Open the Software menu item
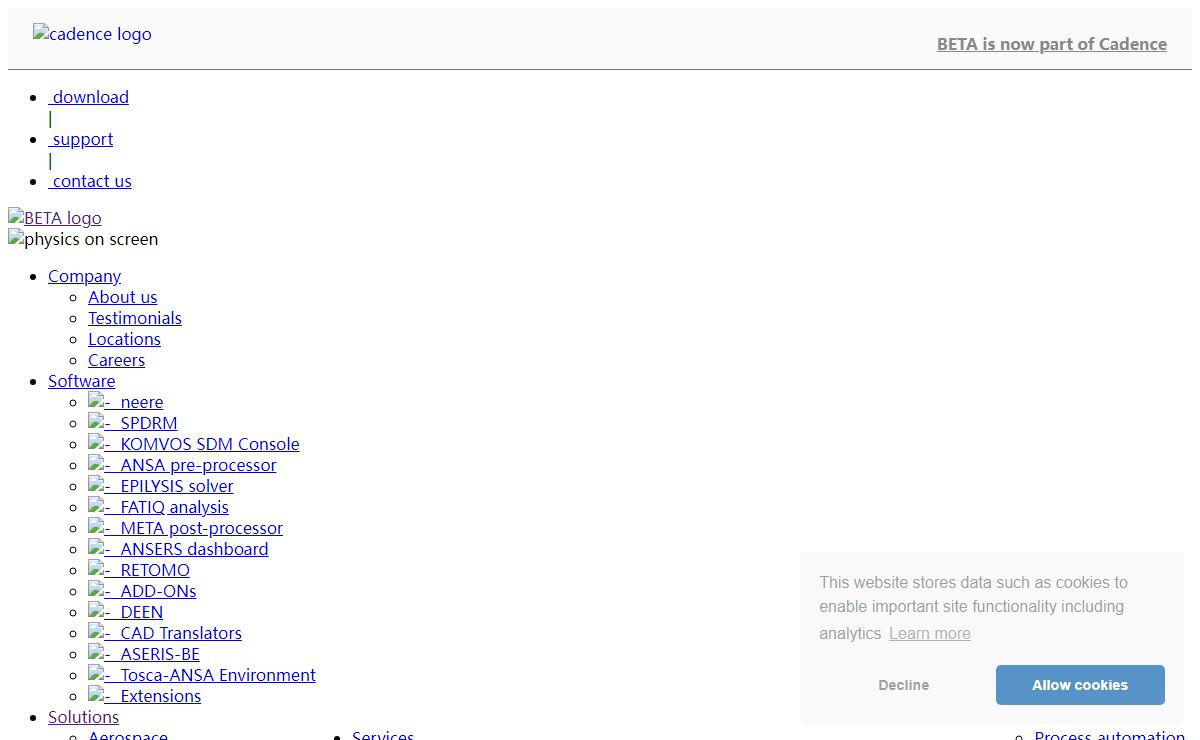 (x=81, y=381)
